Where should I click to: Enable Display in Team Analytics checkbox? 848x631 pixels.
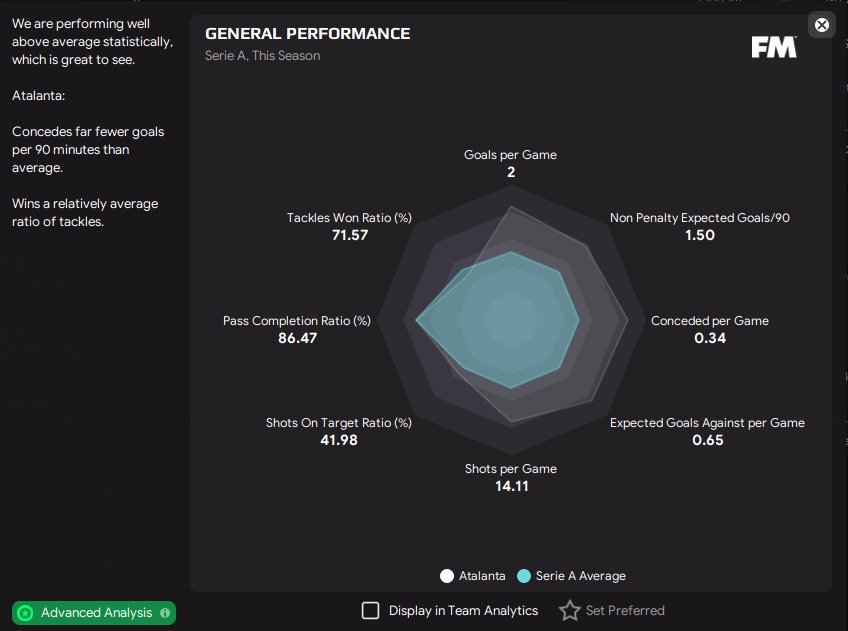pos(370,610)
